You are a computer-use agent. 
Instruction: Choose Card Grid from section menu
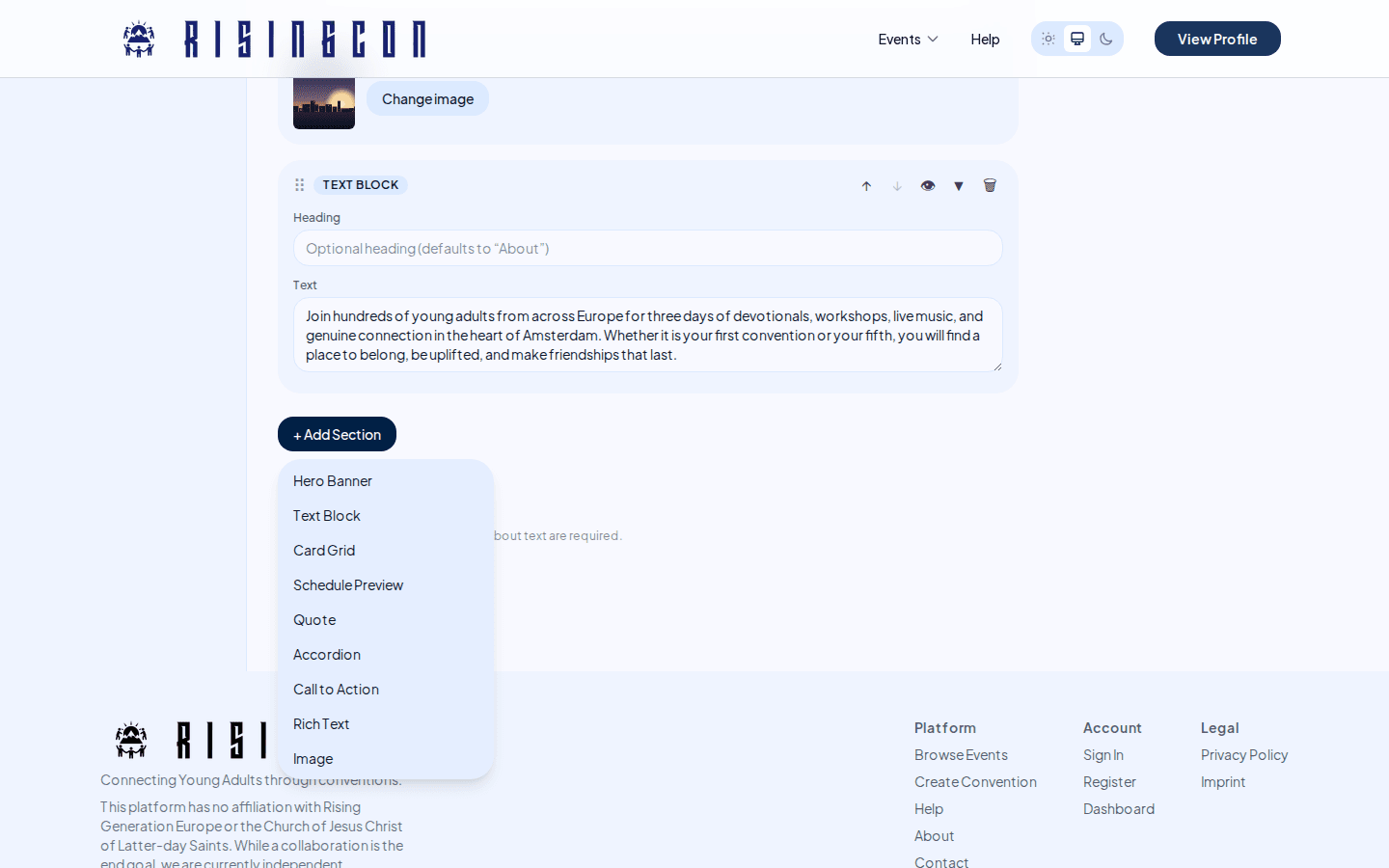pyautogui.click(x=386, y=551)
